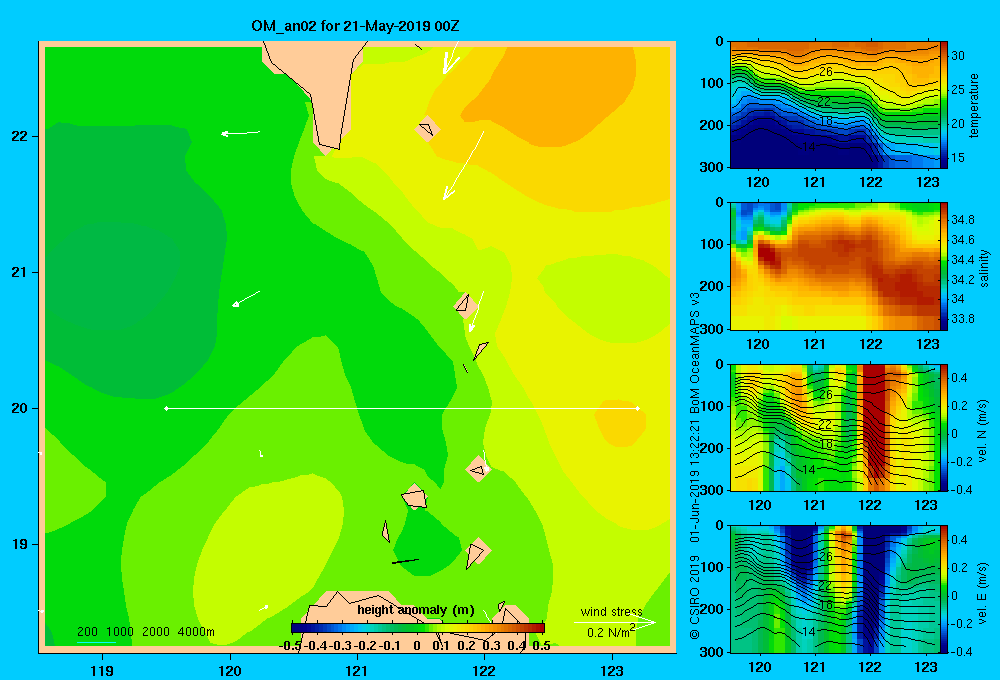
Task: Click the "1000" depth contour legend entry
Action: [120, 632]
